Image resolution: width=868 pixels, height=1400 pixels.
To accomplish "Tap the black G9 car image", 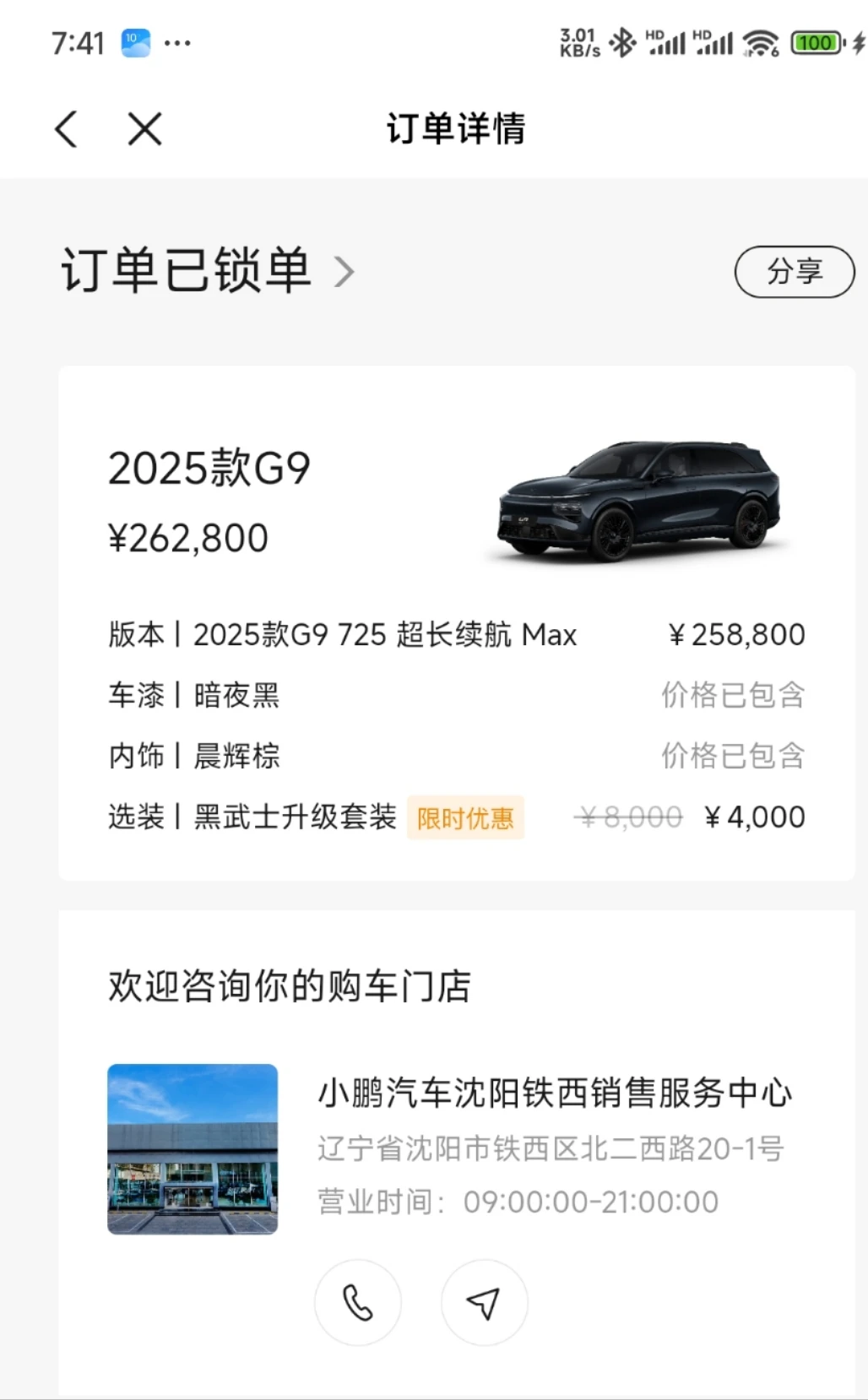I will click(x=639, y=500).
